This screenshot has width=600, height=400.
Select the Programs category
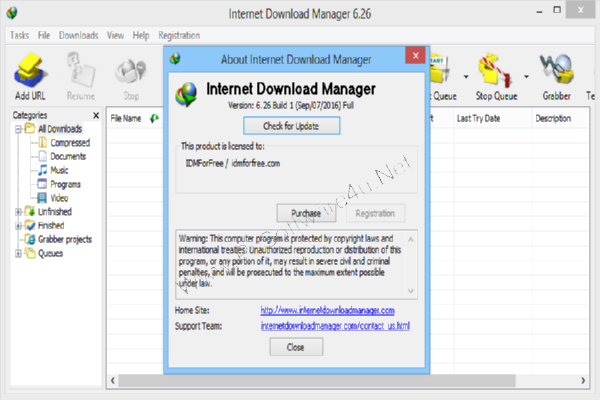(65, 184)
